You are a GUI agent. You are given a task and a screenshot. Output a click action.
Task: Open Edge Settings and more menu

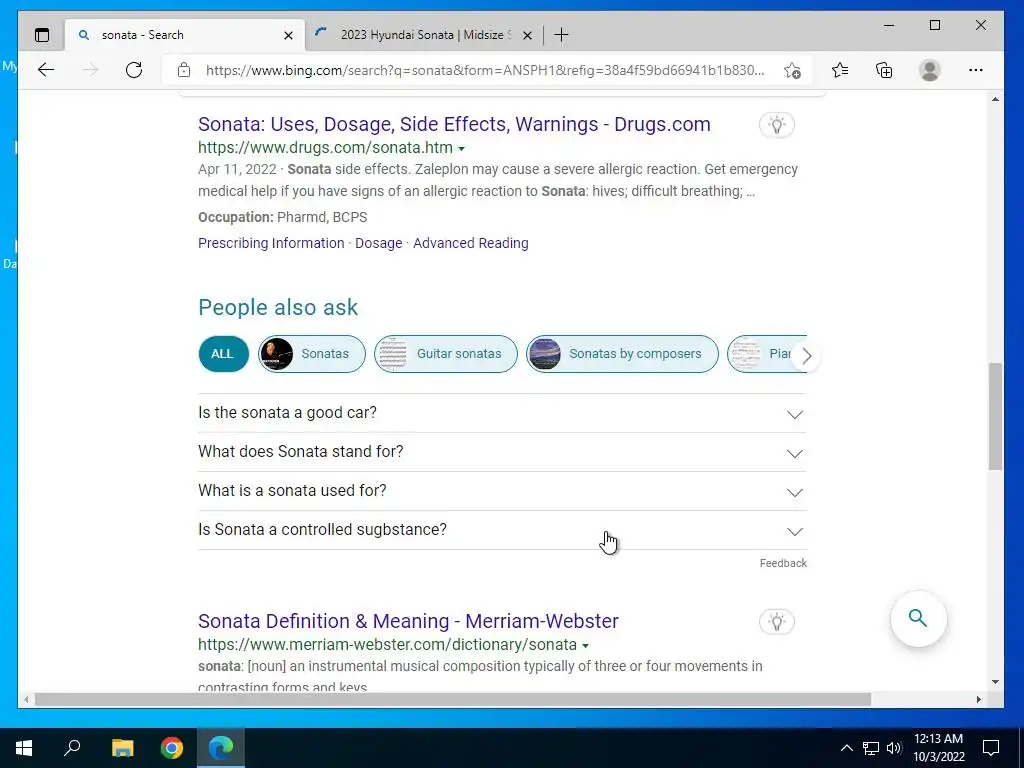click(x=976, y=70)
